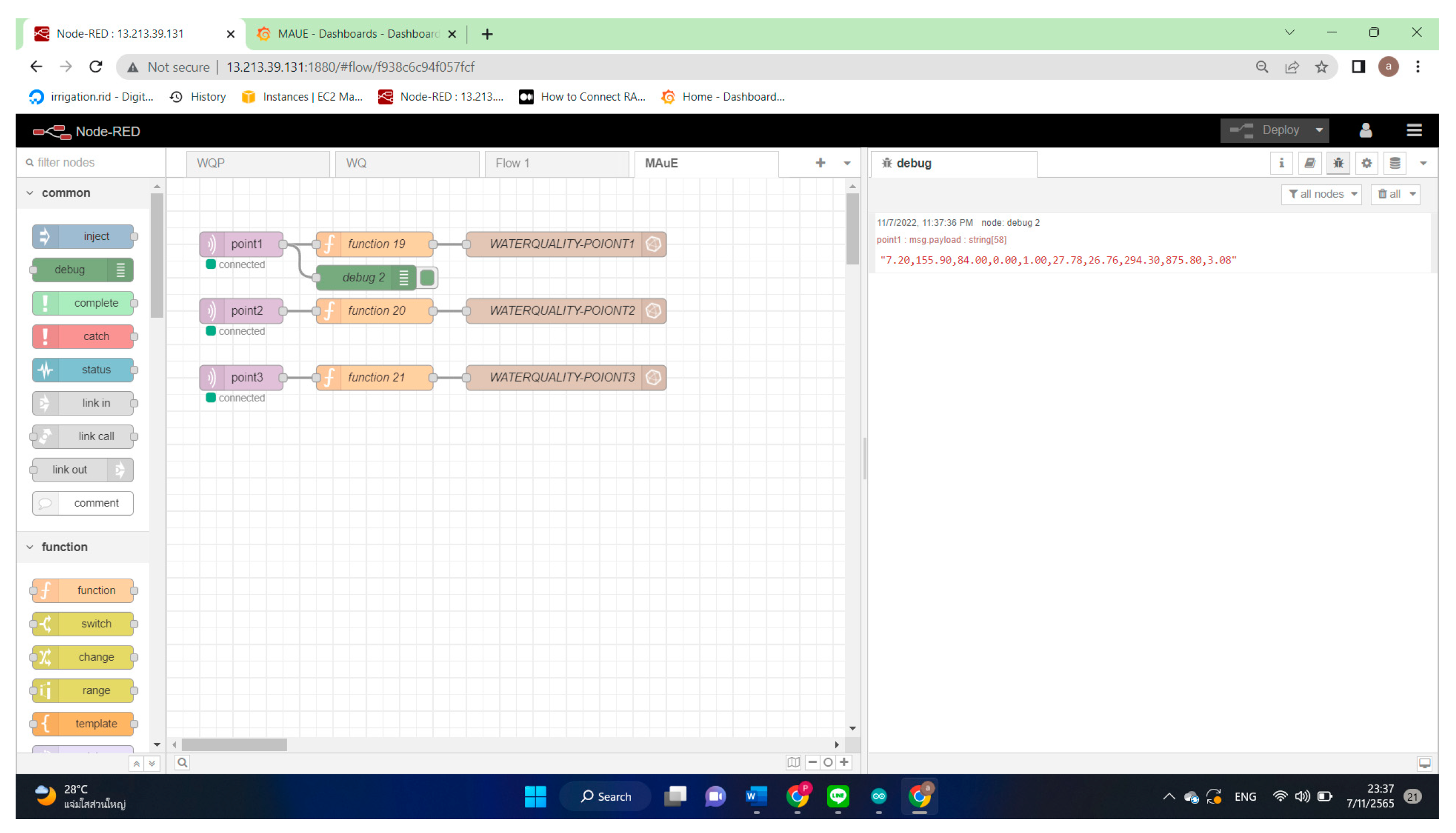Click the Node-RED home menu icon
The height and width of the screenshot is (833, 1456).
pos(1415,130)
